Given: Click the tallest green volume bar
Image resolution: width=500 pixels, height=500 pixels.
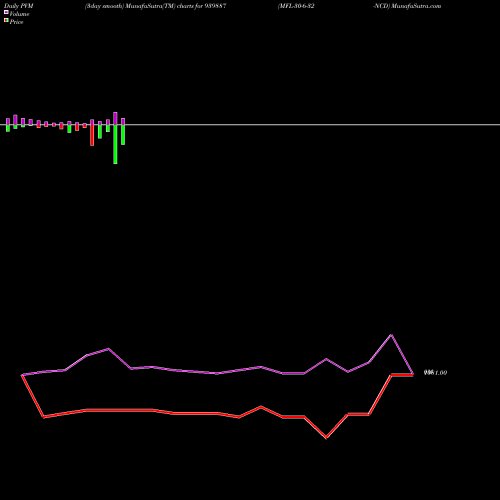Looking at the screenshot, I should 115,144.
